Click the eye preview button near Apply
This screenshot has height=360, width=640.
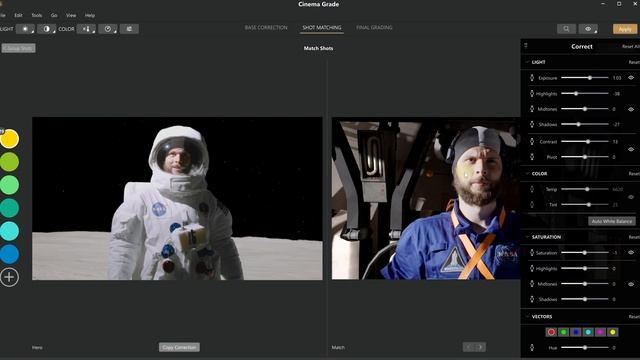pyautogui.click(x=588, y=29)
